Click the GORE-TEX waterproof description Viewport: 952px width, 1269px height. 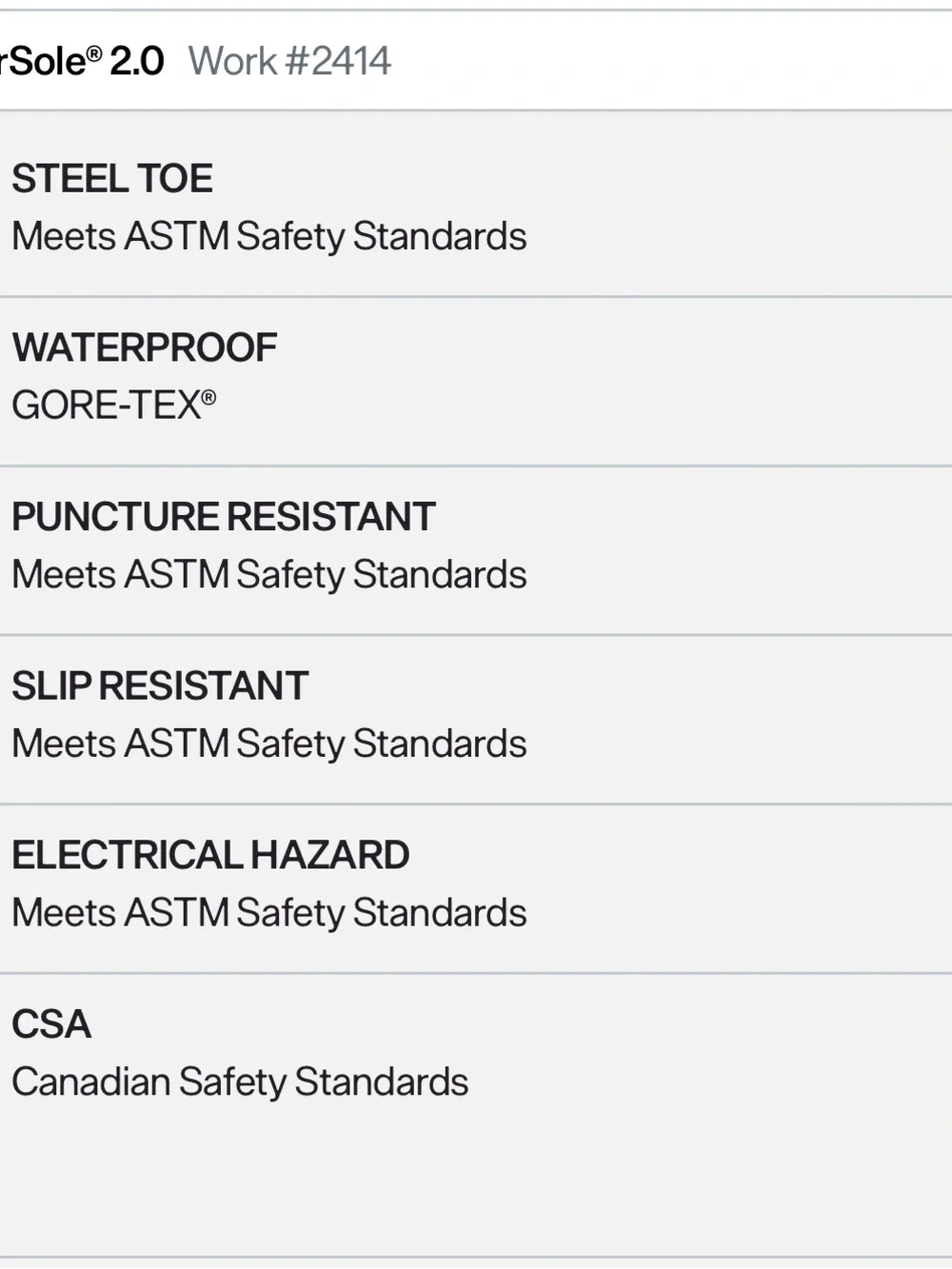[x=114, y=406]
